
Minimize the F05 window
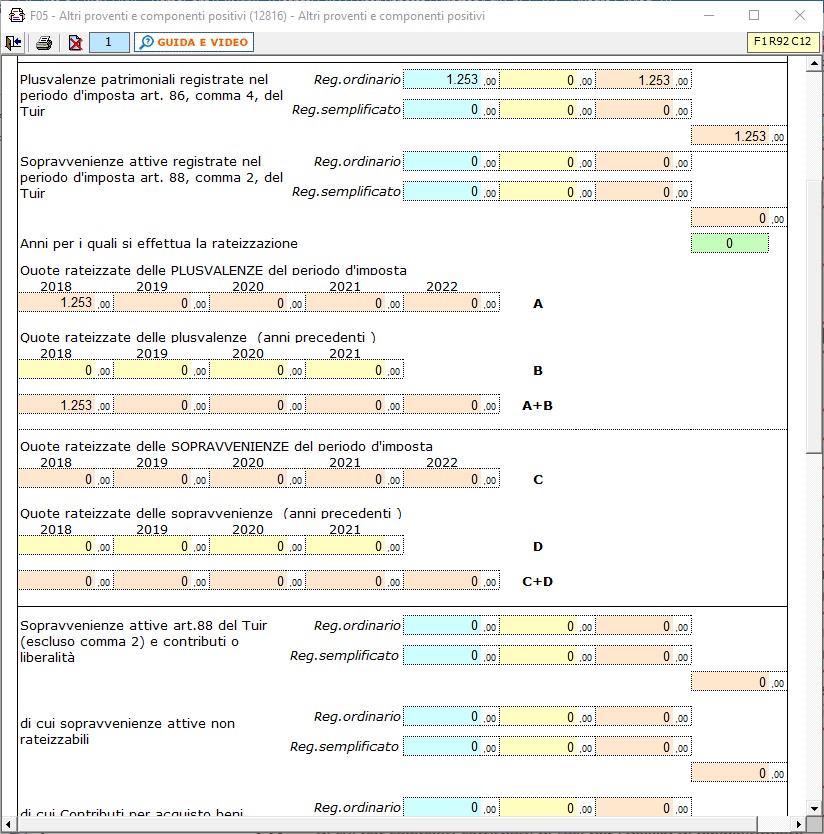709,15
